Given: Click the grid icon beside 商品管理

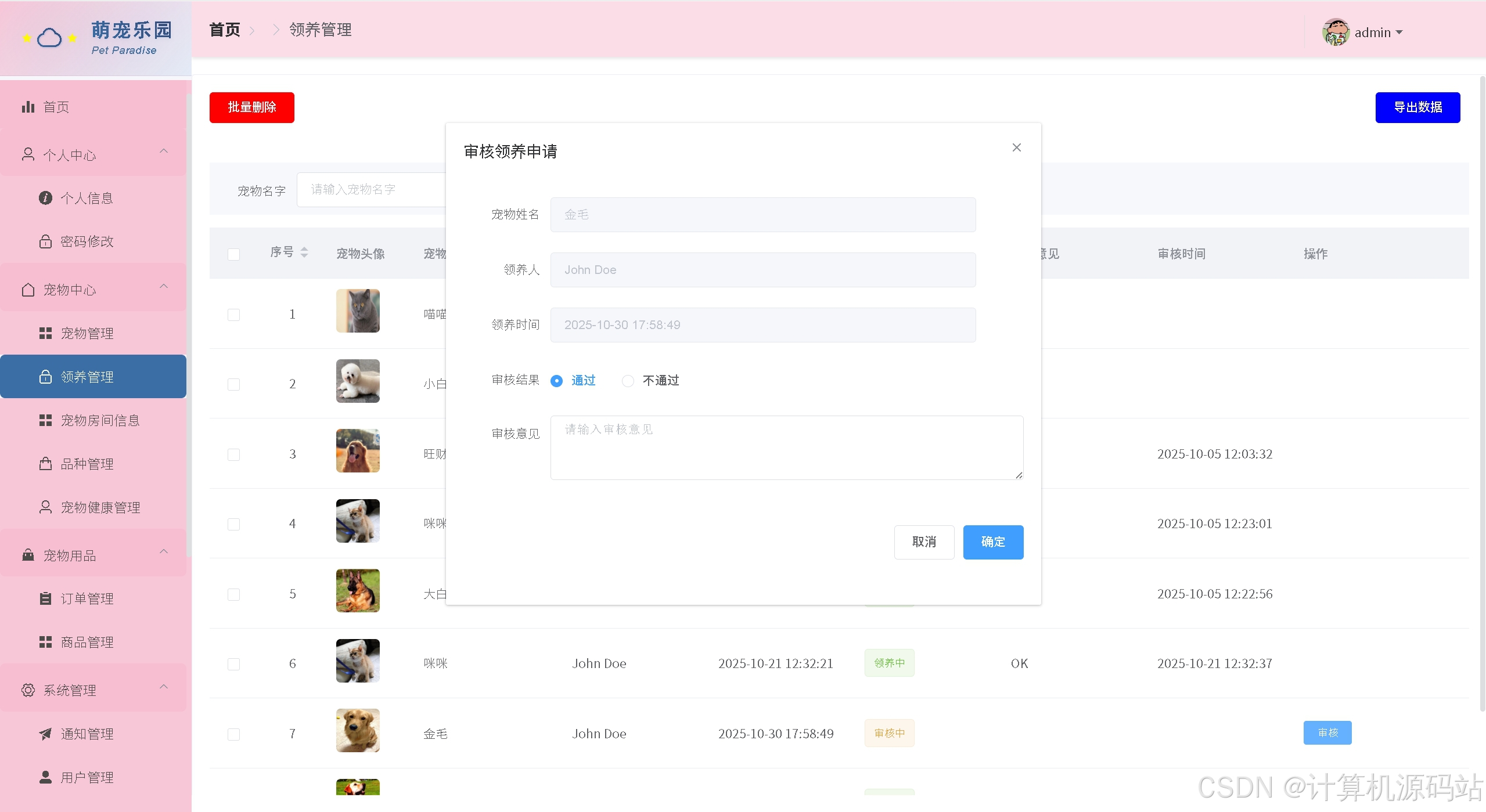Looking at the screenshot, I should pyautogui.click(x=45, y=642).
